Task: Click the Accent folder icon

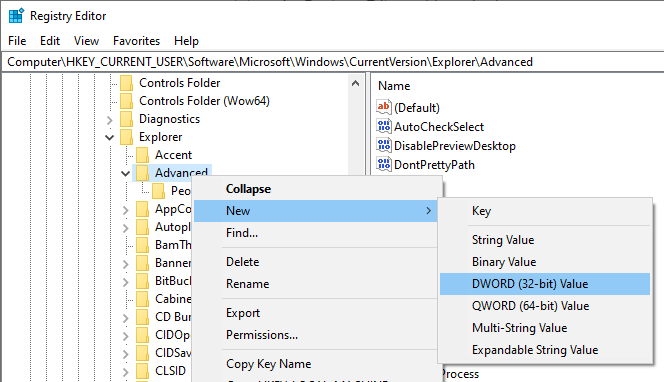Action: [x=142, y=155]
